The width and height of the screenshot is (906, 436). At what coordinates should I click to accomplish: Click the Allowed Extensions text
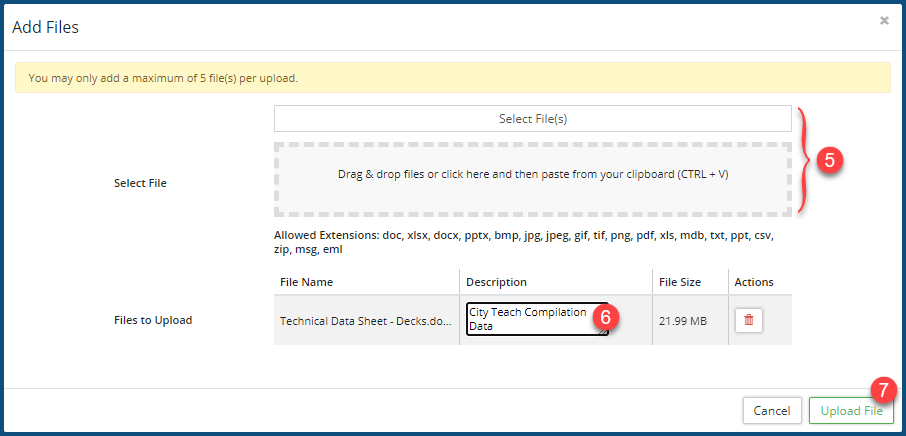(x=523, y=242)
